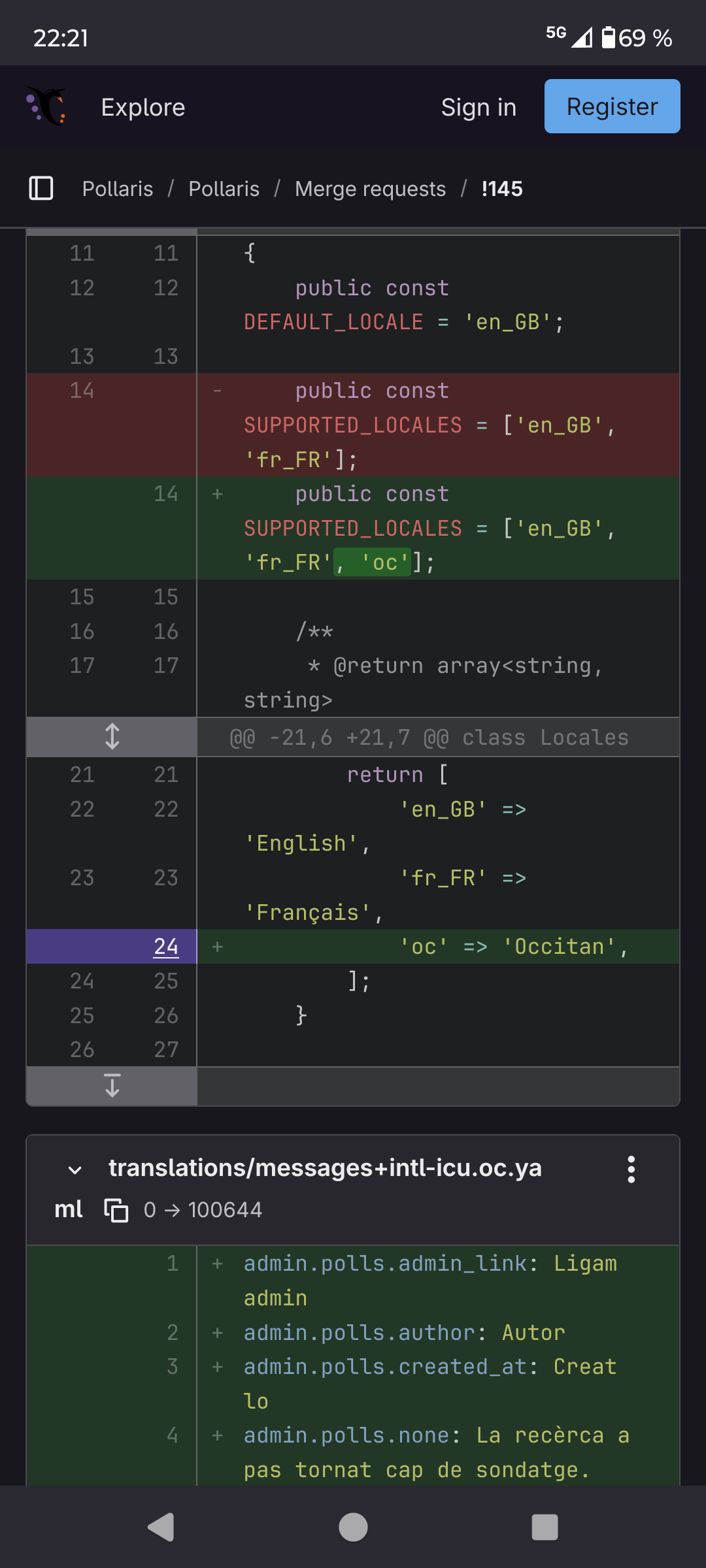Open the second Pollaris project breadcrumb

pos(224,189)
